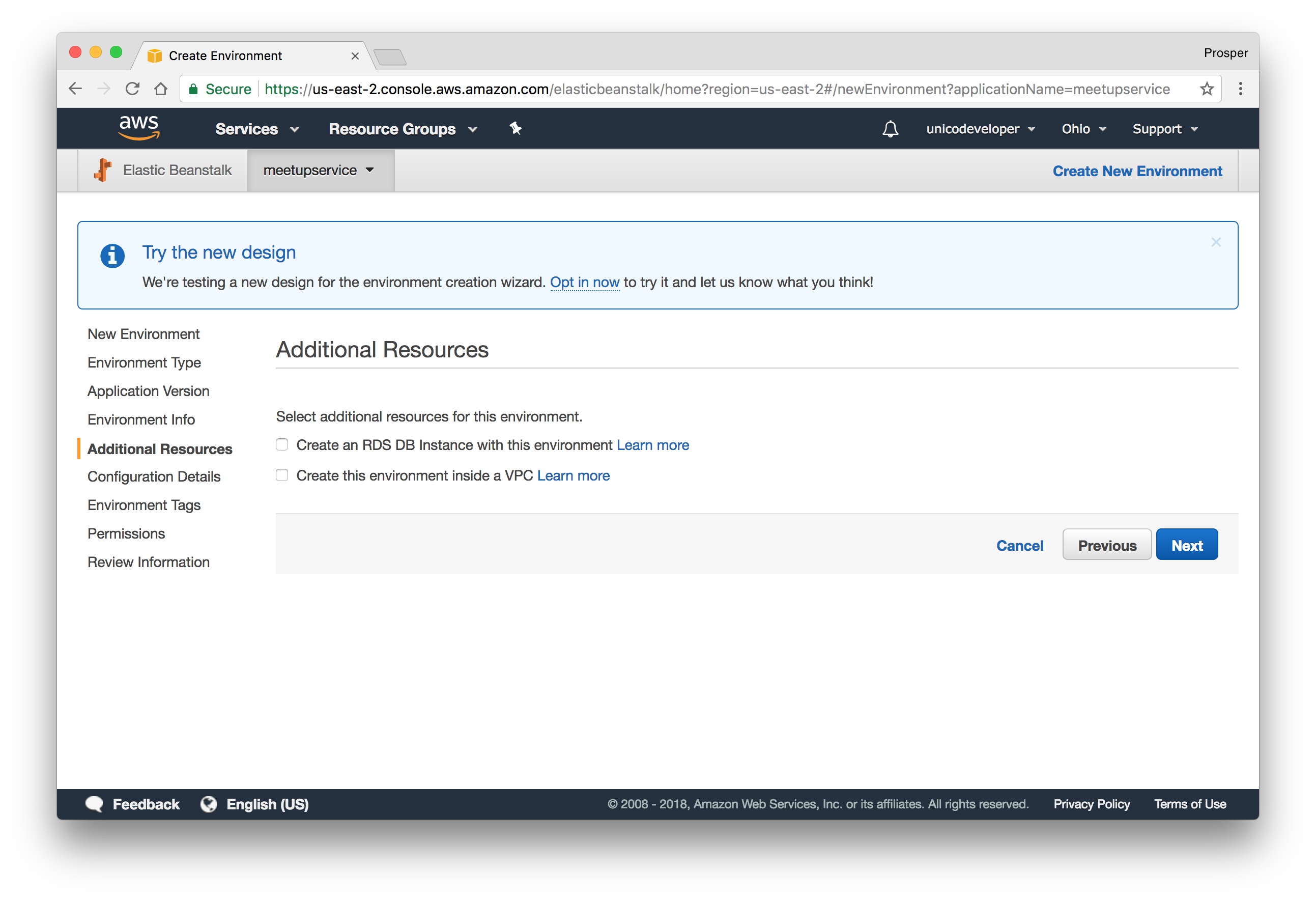Screen dimensions: 1316x901
Task: Enable Create an RDS DB Instance
Action: click(x=282, y=445)
